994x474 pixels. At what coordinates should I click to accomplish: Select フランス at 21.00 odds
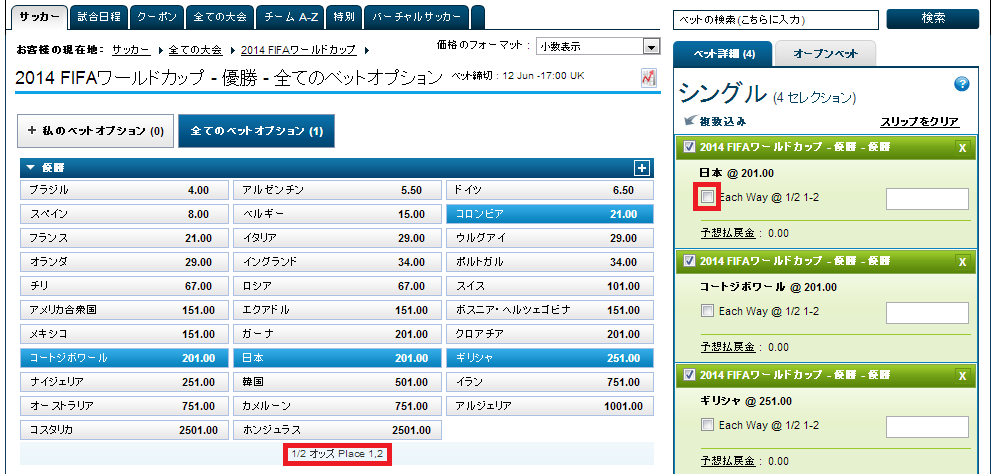coord(124,238)
